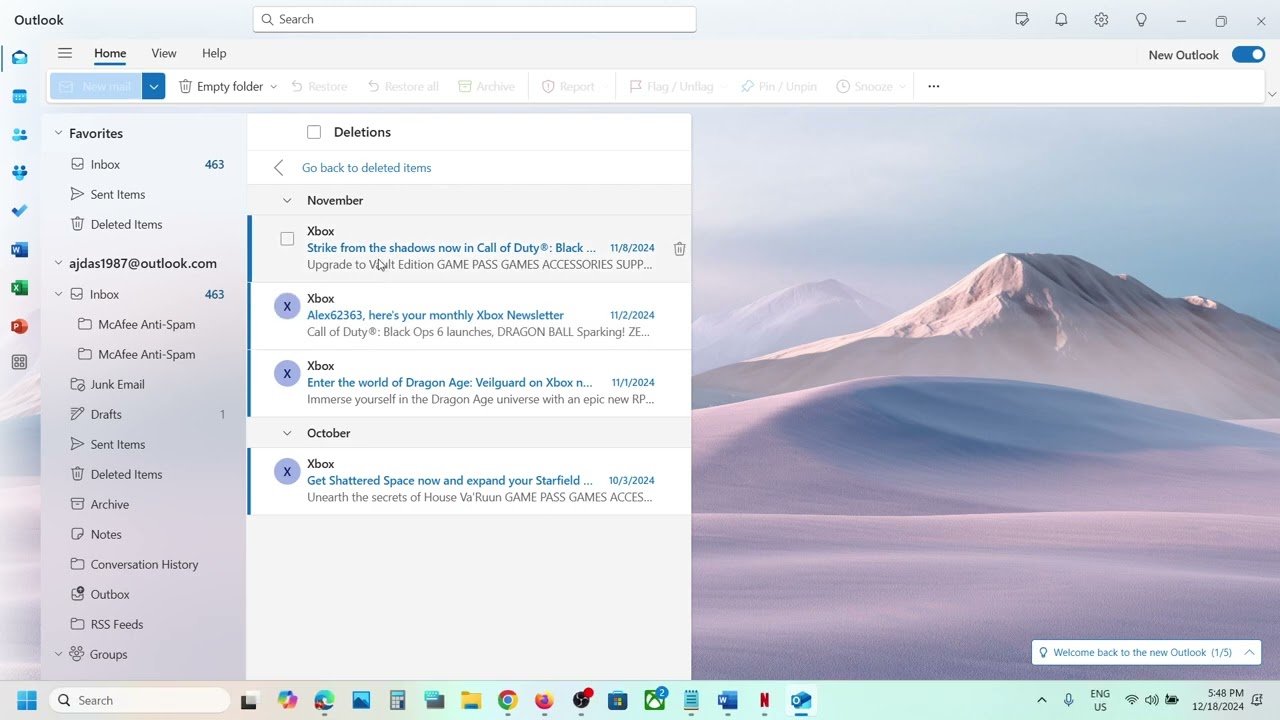Open Mail in the left app rail
Screen dimensions: 1280x720
19,58
